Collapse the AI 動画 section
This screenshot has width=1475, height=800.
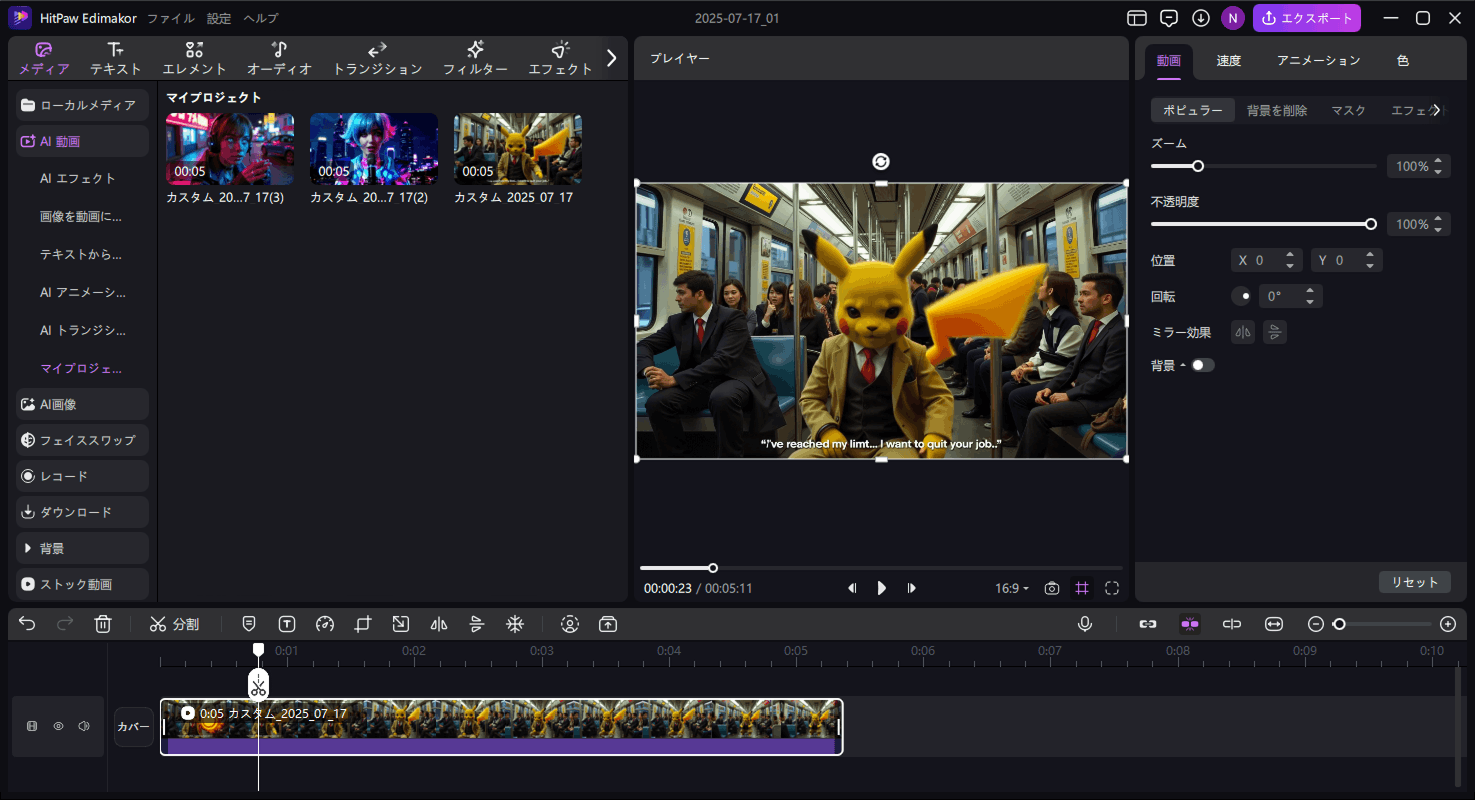pos(83,141)
